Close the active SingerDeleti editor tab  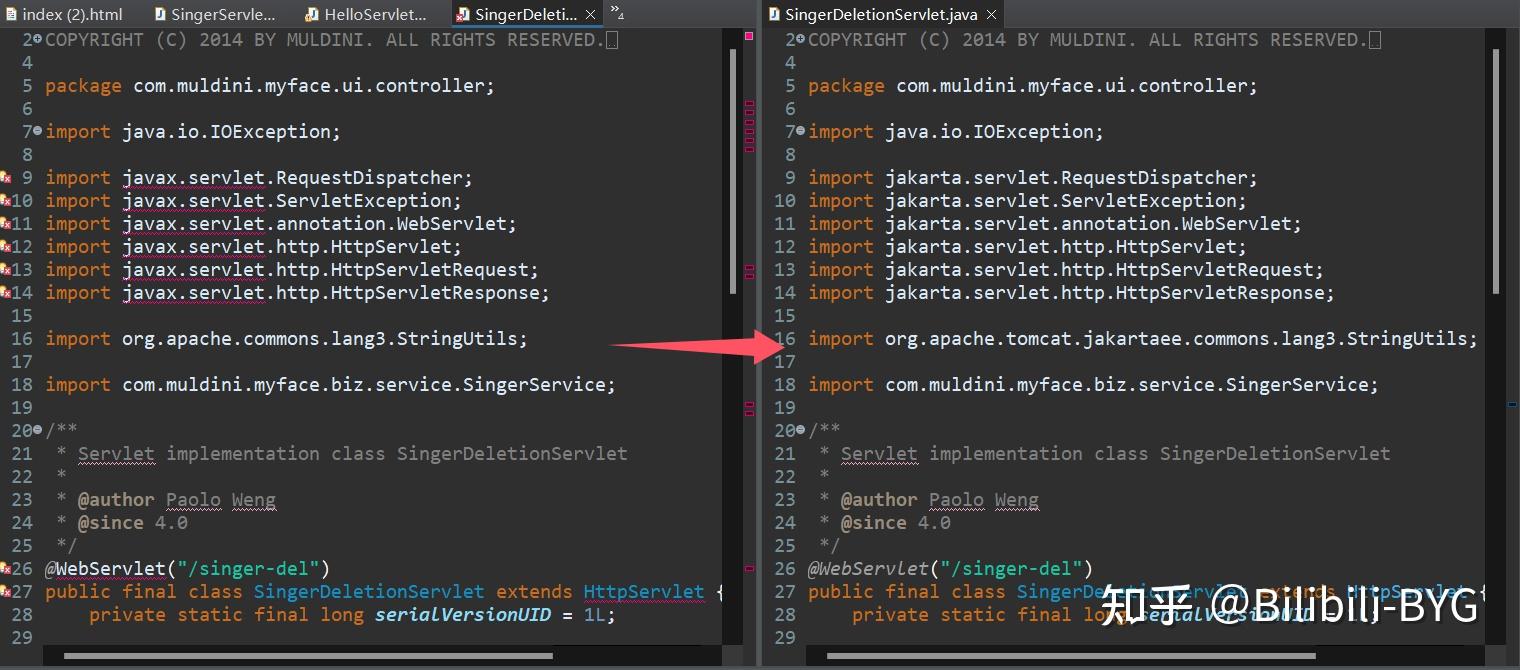click(589, 15)
